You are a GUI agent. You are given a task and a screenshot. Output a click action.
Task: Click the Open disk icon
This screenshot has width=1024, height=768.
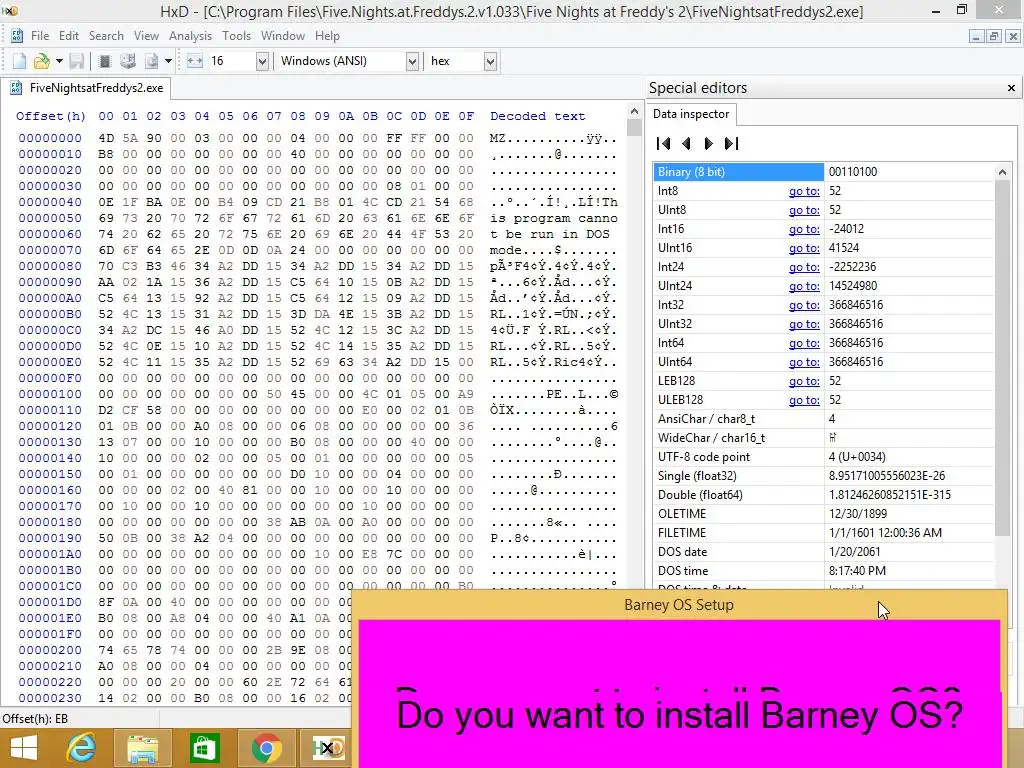[128, 61]
